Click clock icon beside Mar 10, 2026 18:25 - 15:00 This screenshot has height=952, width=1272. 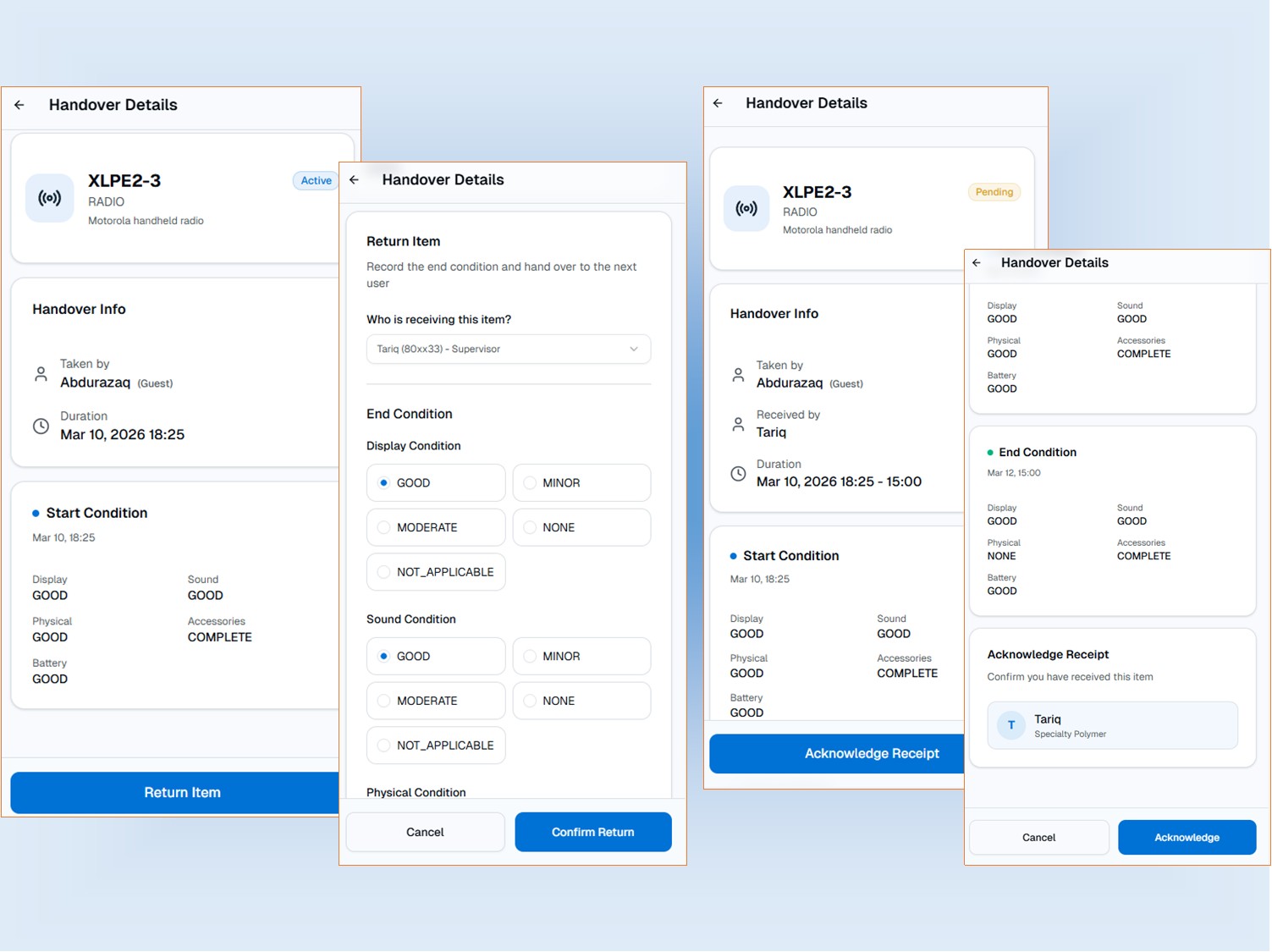click(738, 474)
